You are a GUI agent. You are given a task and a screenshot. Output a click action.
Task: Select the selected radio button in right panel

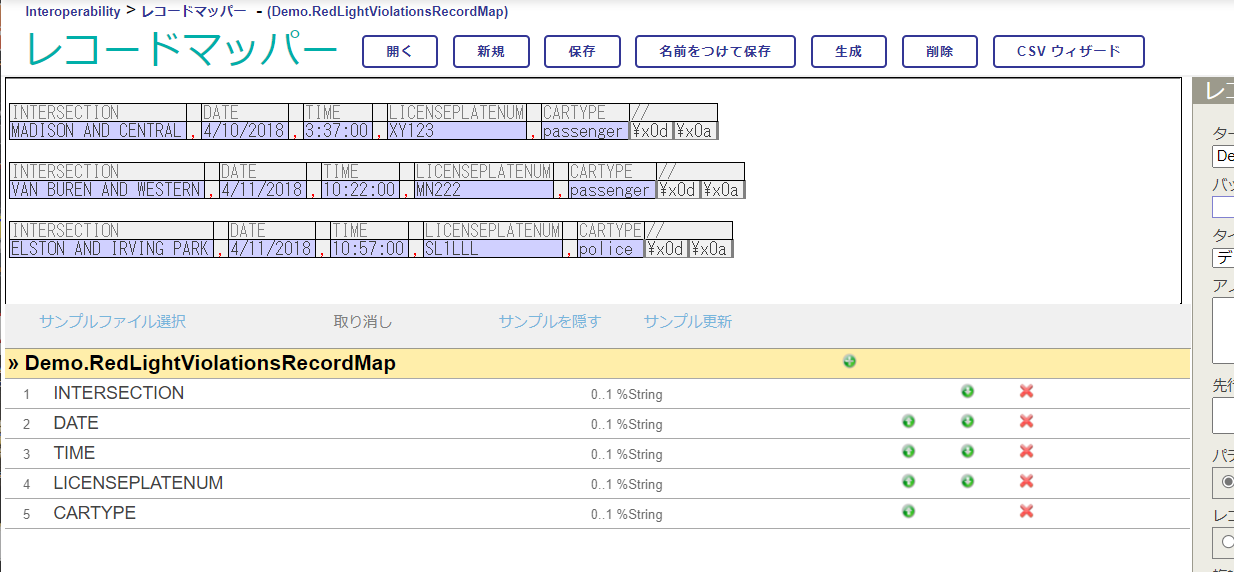[1227, 482]
